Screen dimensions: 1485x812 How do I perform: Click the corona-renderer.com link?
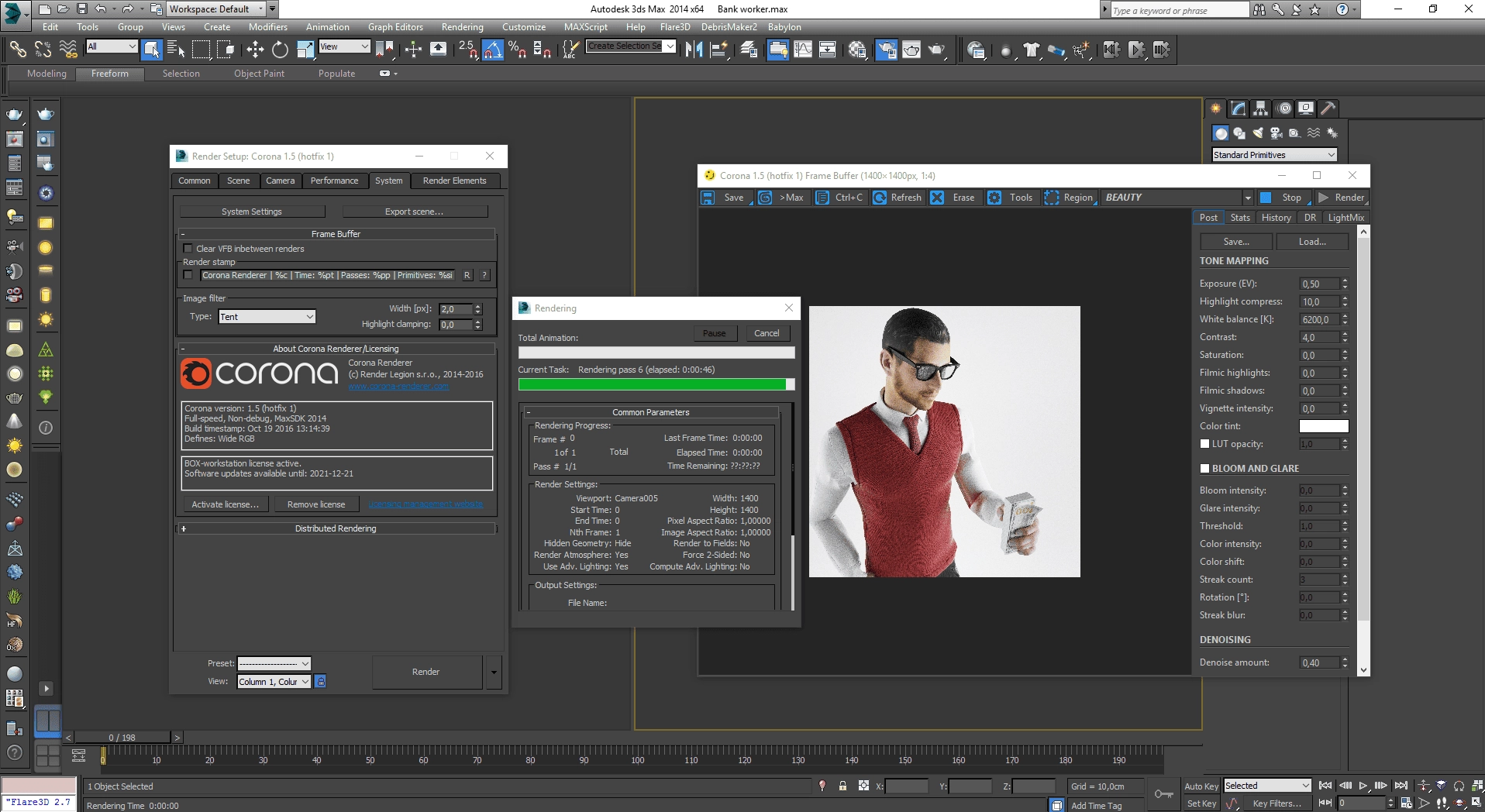pyautogui.click(x=398, y=386)
